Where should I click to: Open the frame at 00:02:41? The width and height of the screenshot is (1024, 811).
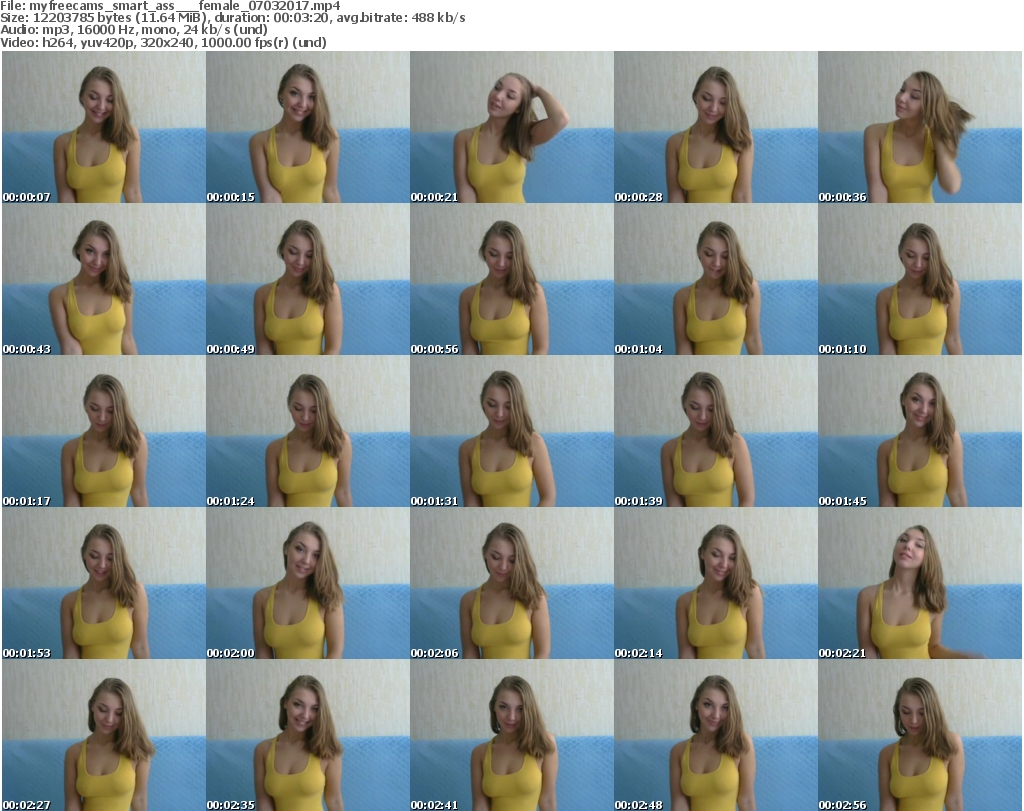pyautogui.click(x=511, y=735)
